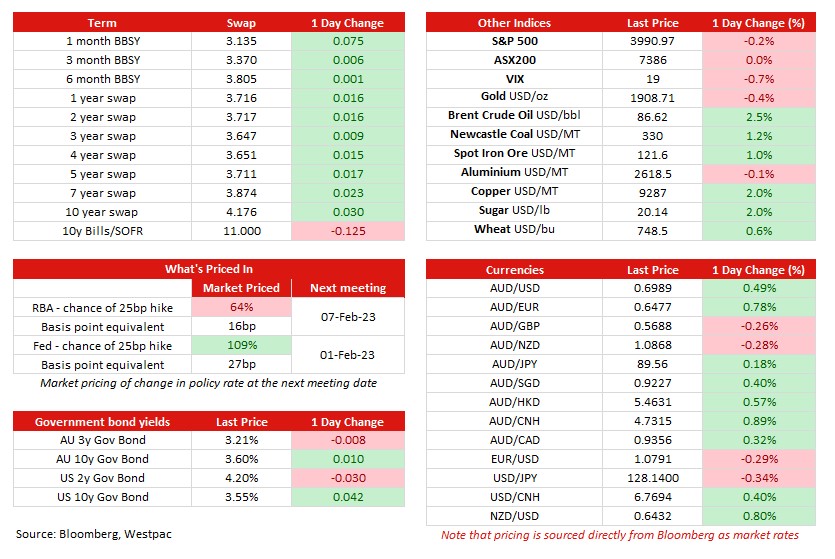Click the US 10y Gov Bond change value
Screen dimensions: 835x559
pyautogui.click(x=348, y=497)
